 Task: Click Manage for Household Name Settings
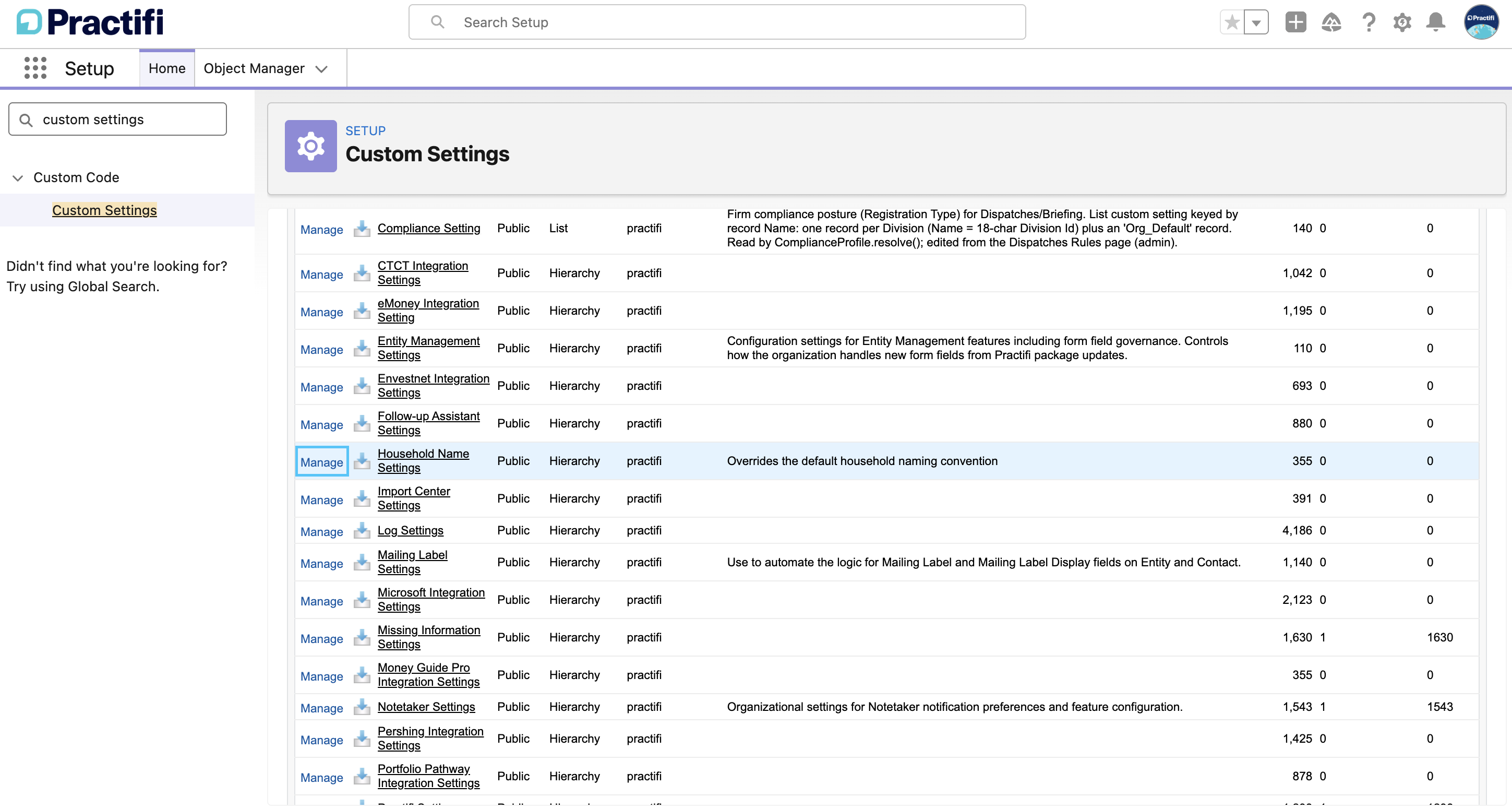tap(321, 461)
